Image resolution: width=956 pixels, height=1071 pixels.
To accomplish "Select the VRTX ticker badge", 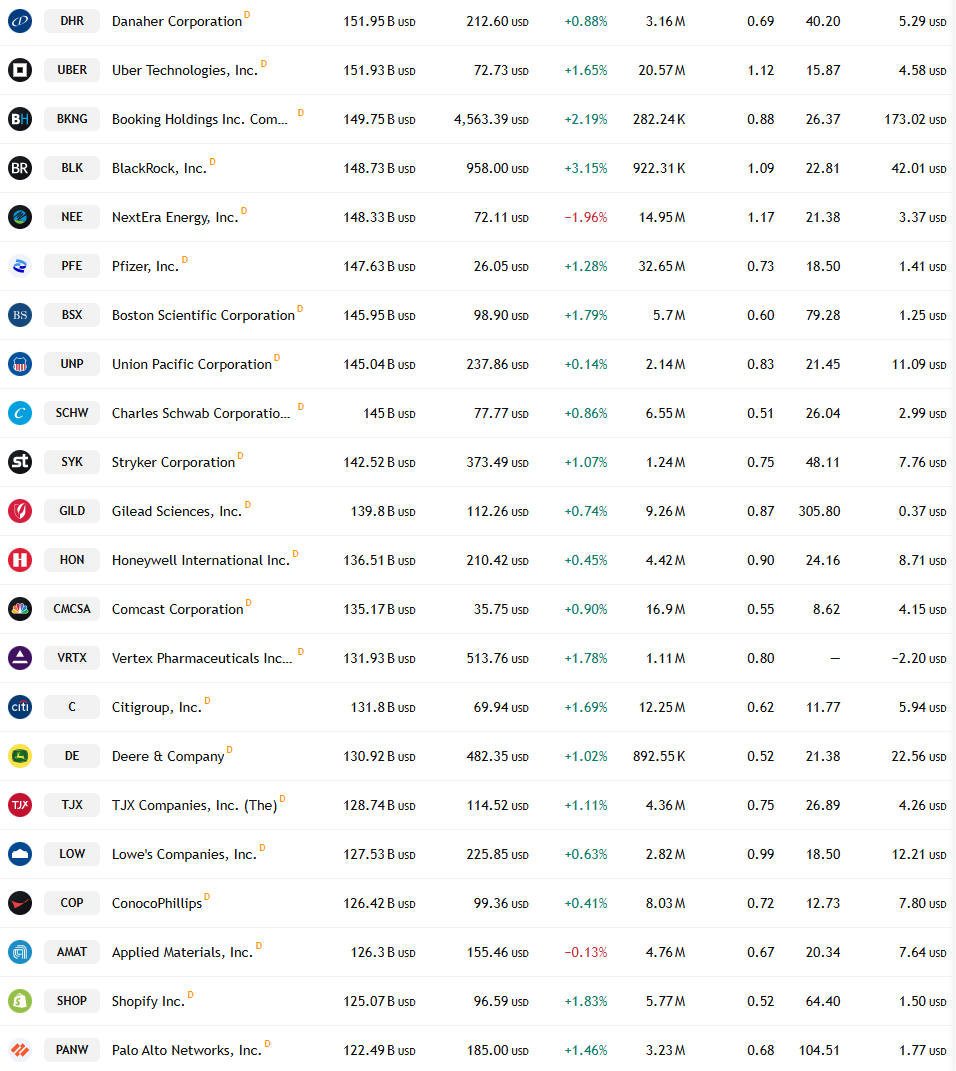I will (x=72, y=658).
